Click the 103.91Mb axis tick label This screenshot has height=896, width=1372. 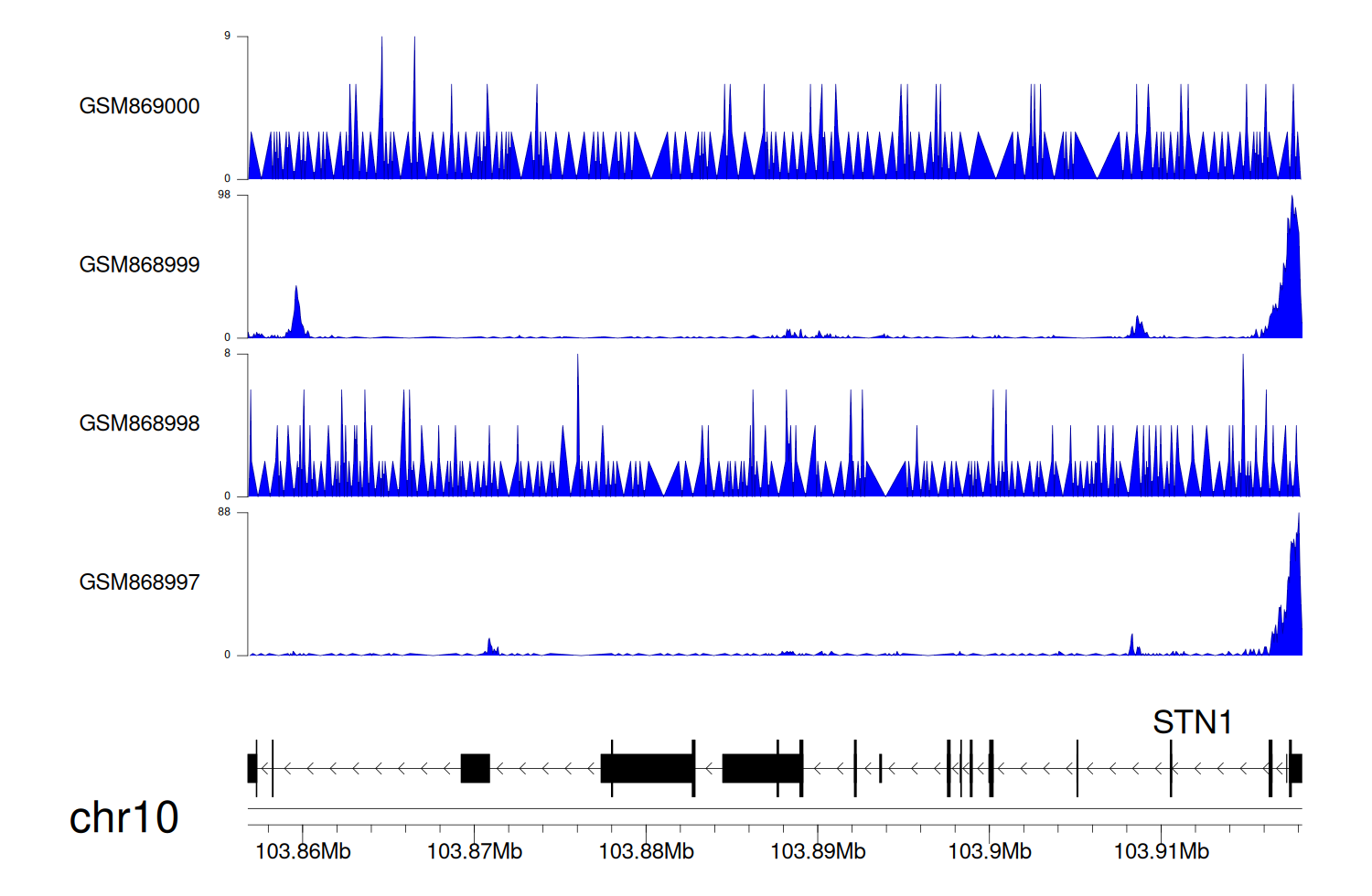pyautogui.click(x=1161, y=851)
